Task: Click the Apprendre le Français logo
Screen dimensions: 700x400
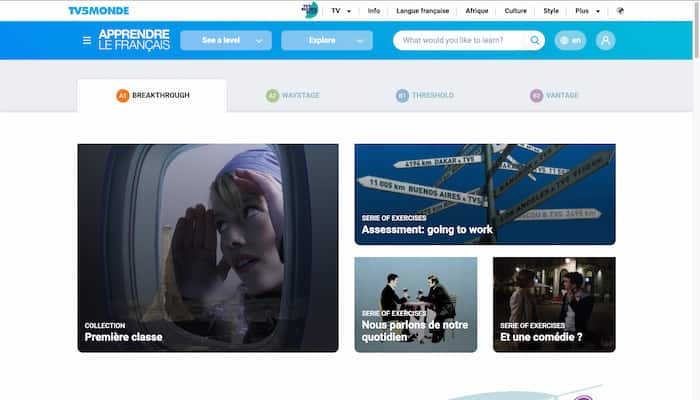Action: 134,40
